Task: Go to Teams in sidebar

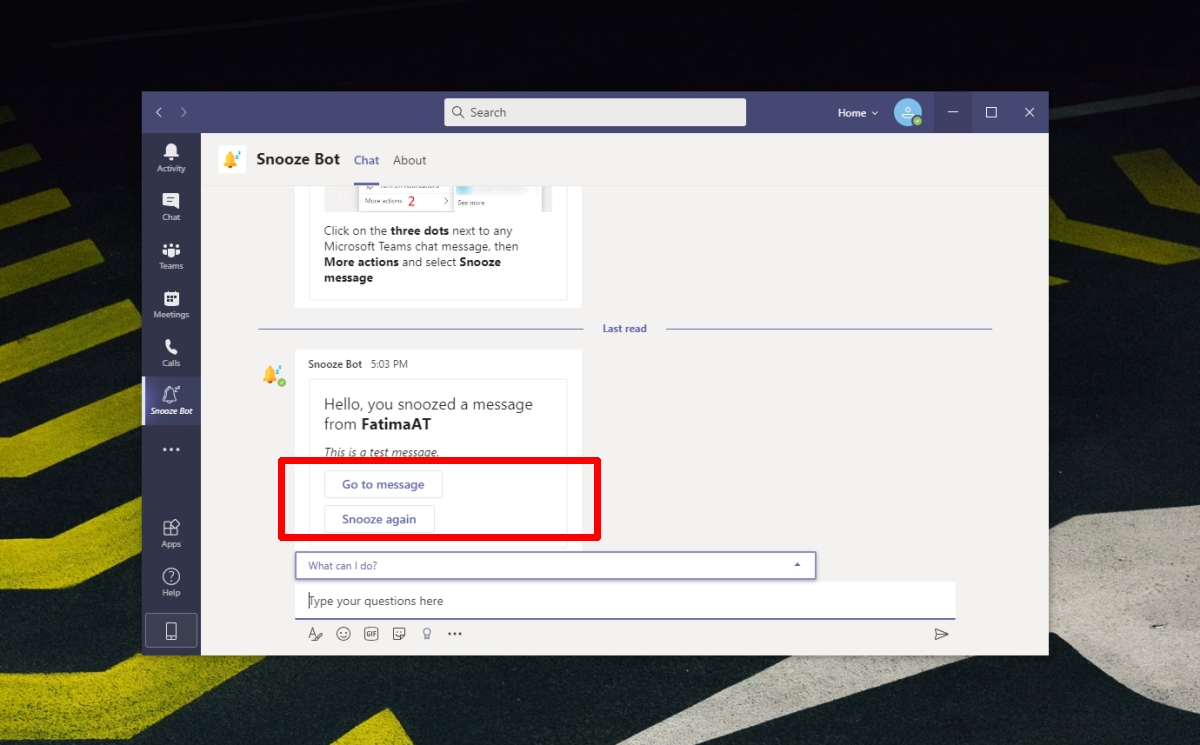Action: click(x=171, y=255)
